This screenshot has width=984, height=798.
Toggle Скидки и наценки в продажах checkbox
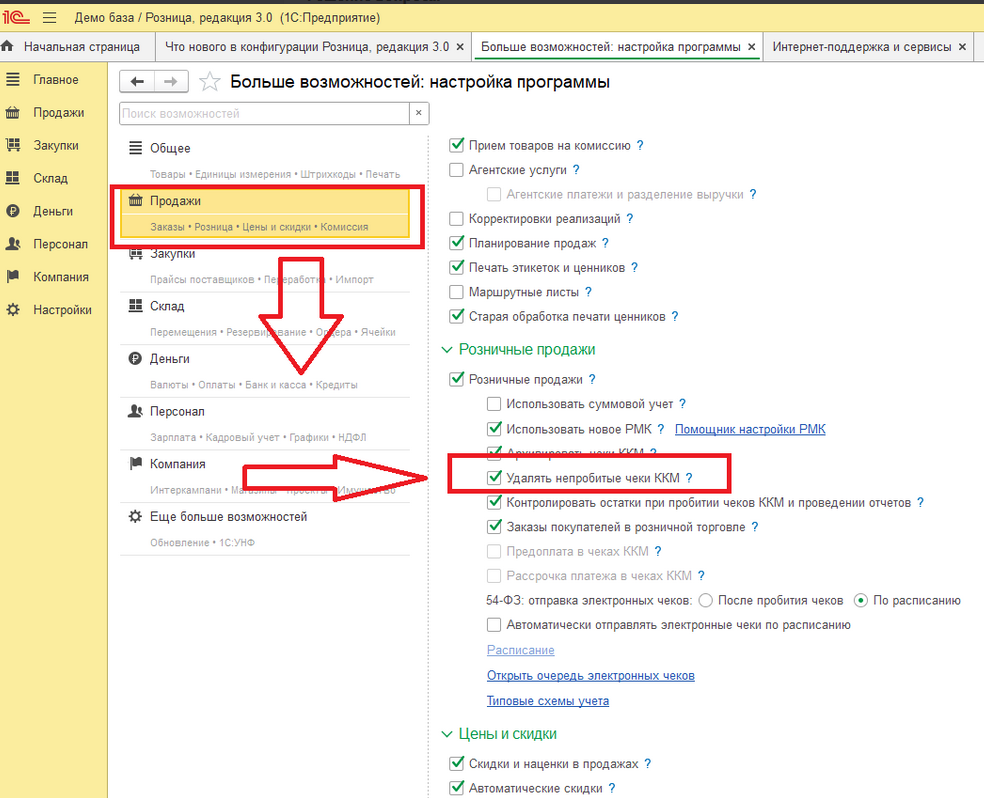pos(456,763)
